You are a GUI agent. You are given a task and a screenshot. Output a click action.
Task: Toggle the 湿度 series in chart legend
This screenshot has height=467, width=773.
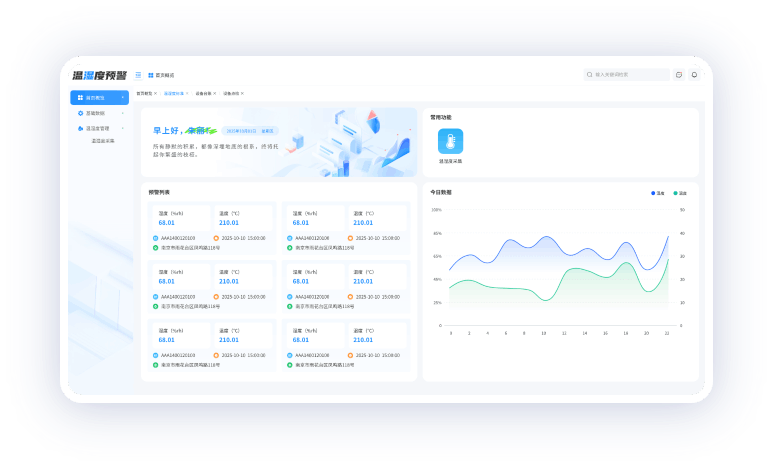tap(680, 192)
